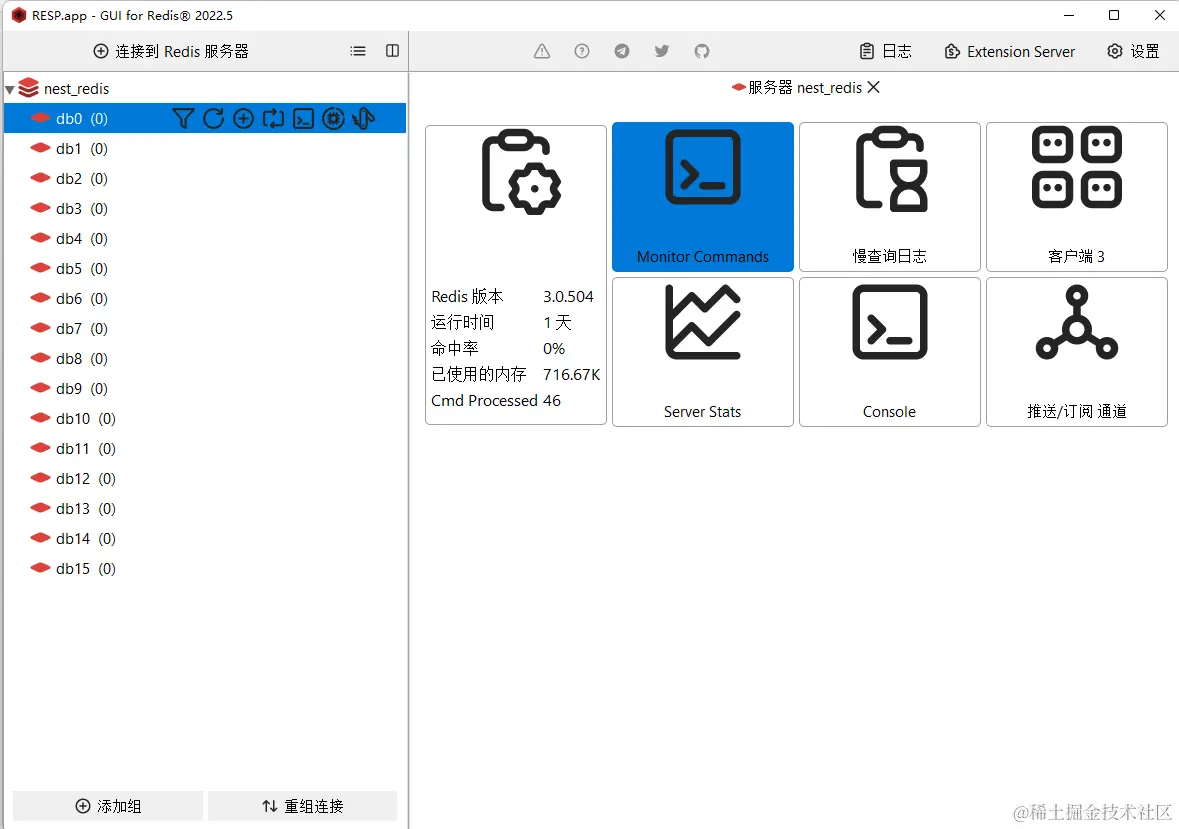This screenshot has width=1179, height=829.
Task: Click Redis 版本 3.0.504 value
Action: 568,297
